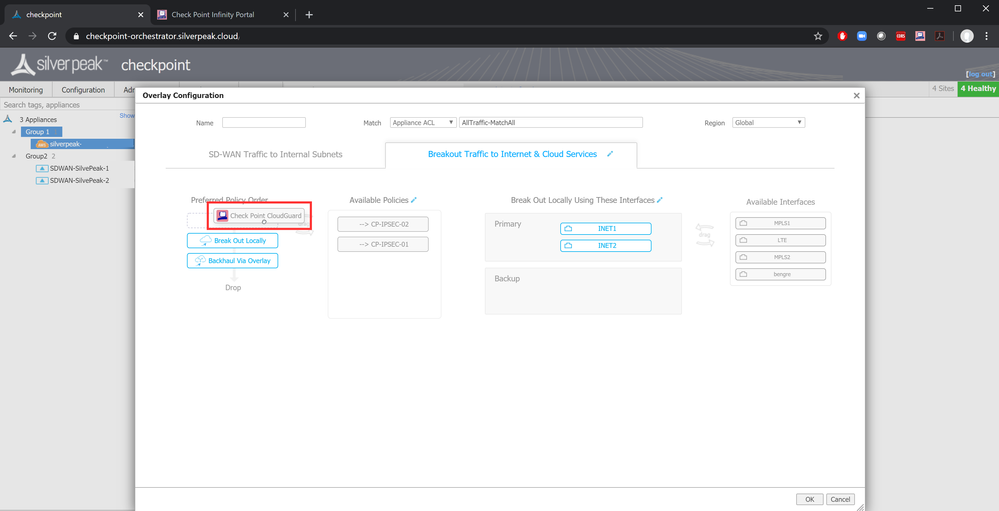Switch to SD-WAN Traffic to Internal Subnets tab
Screen dimensions: 999x511
(275, 154)
